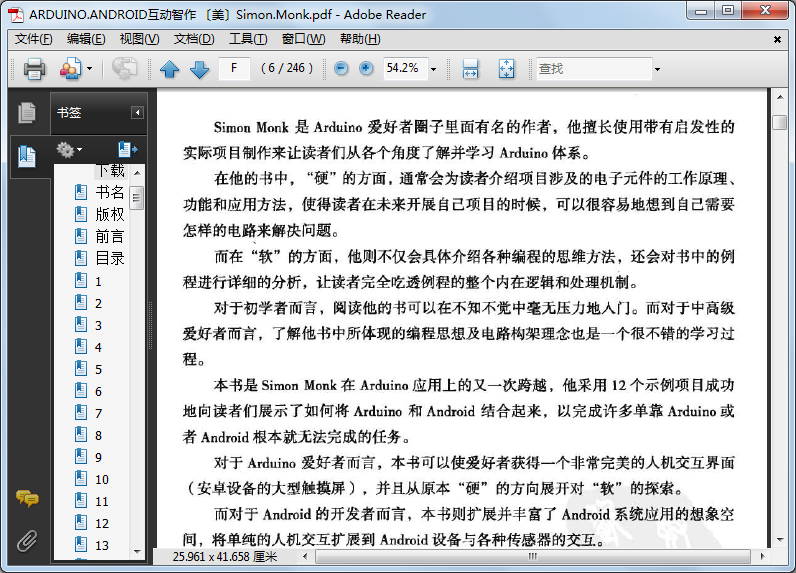Zoom in with the plus button

click(x=366, y=68)
